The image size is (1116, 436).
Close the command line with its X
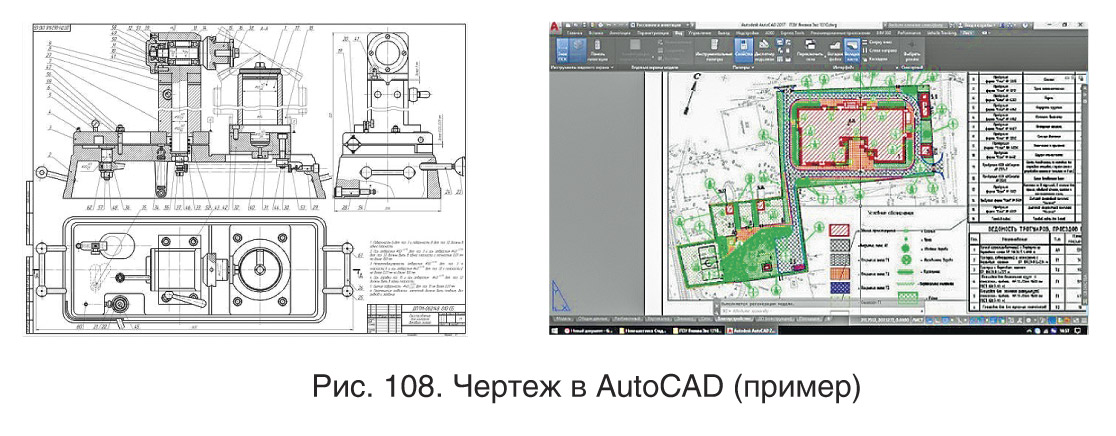point(717,305)
